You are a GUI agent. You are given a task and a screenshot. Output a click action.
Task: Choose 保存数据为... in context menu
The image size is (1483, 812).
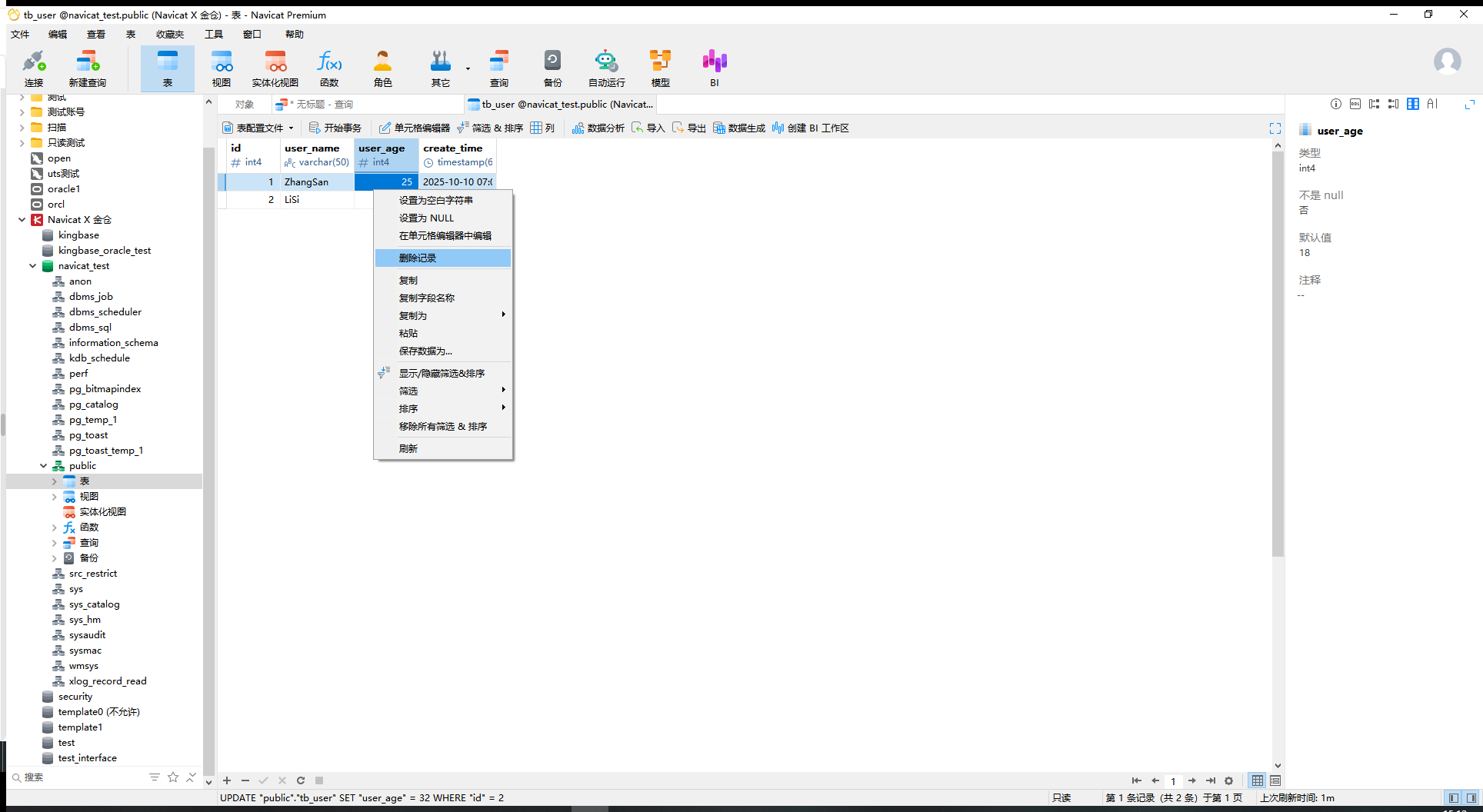pos(443,351)
